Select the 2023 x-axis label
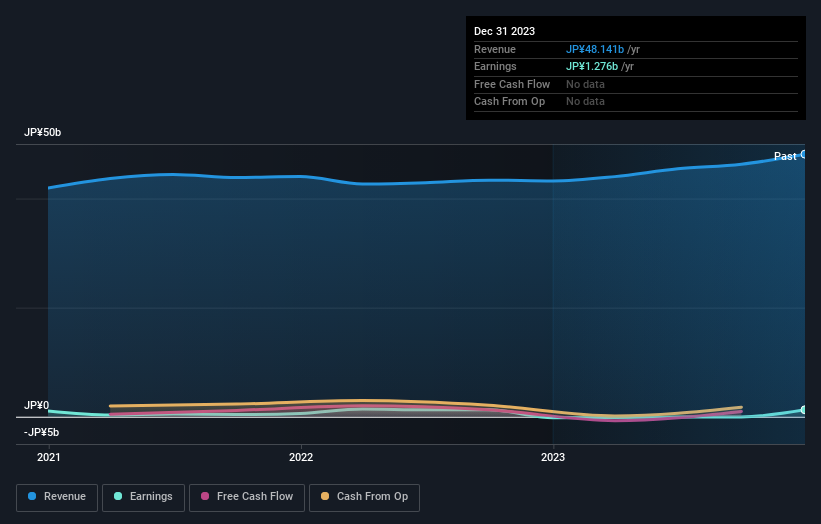Viewport: 821px width, 524px height. click(x=553, y=458)
